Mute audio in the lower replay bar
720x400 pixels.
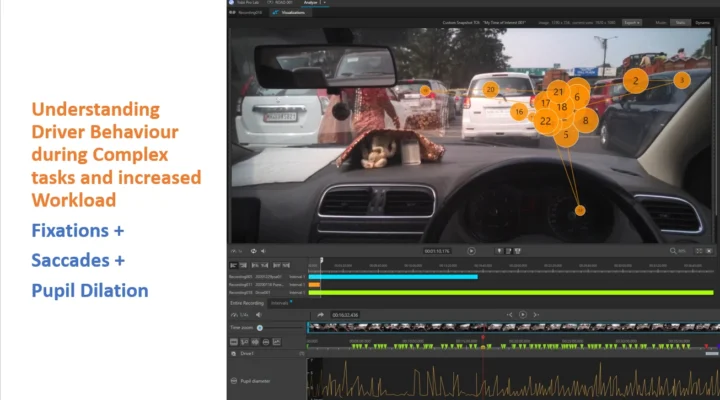[x=259, y=315]
